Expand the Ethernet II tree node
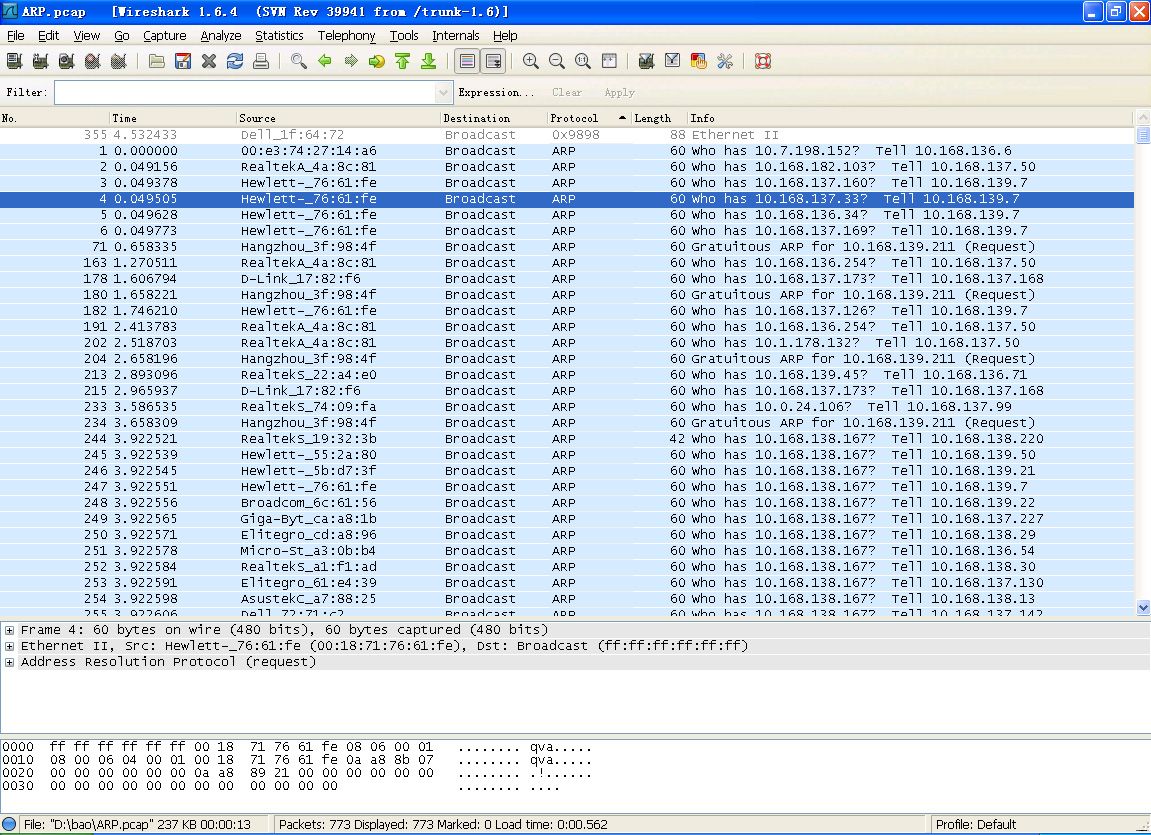 [9, 646]
